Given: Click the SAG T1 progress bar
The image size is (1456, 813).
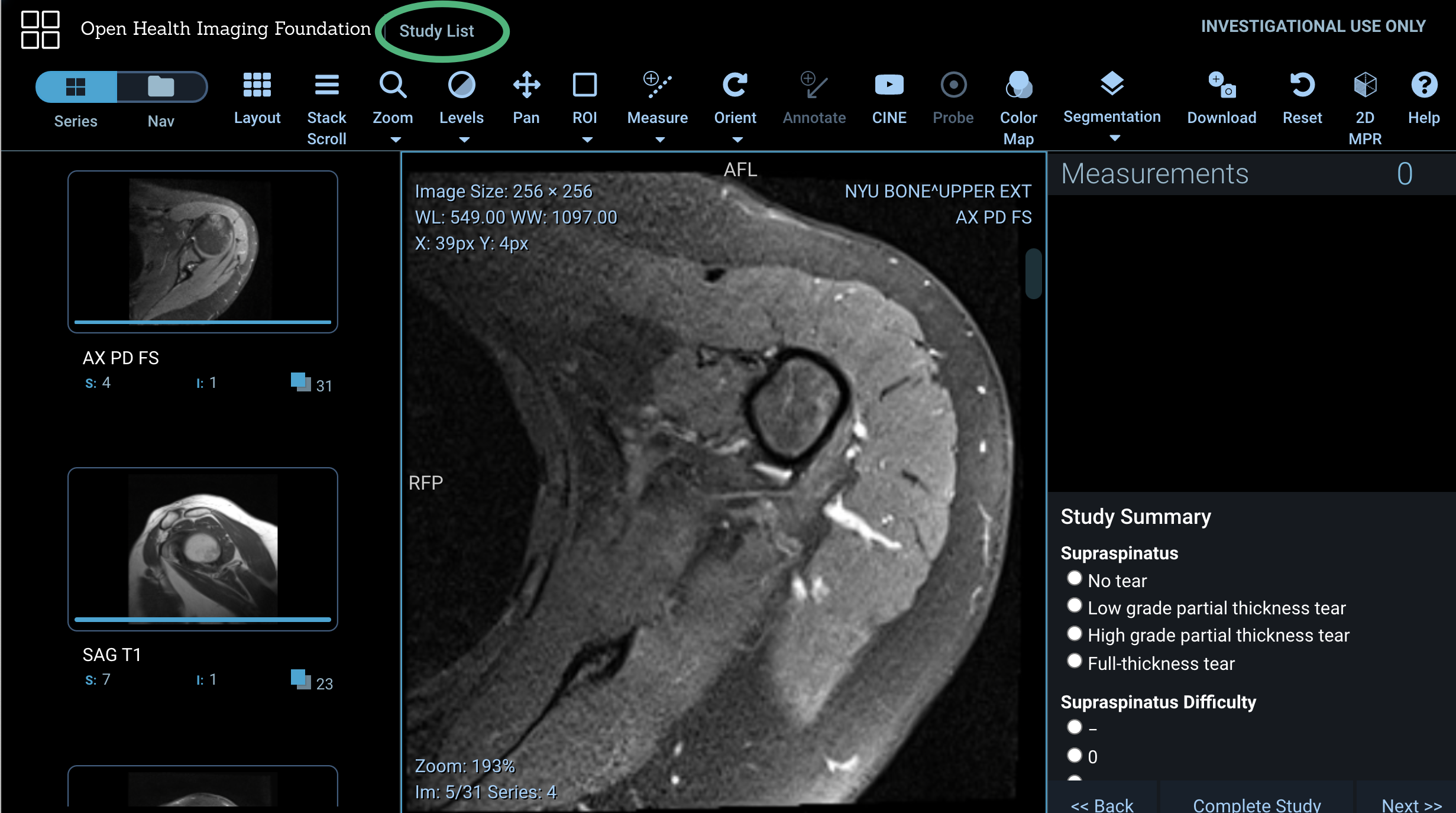Looking at the screenshot, I should point(203,620).
